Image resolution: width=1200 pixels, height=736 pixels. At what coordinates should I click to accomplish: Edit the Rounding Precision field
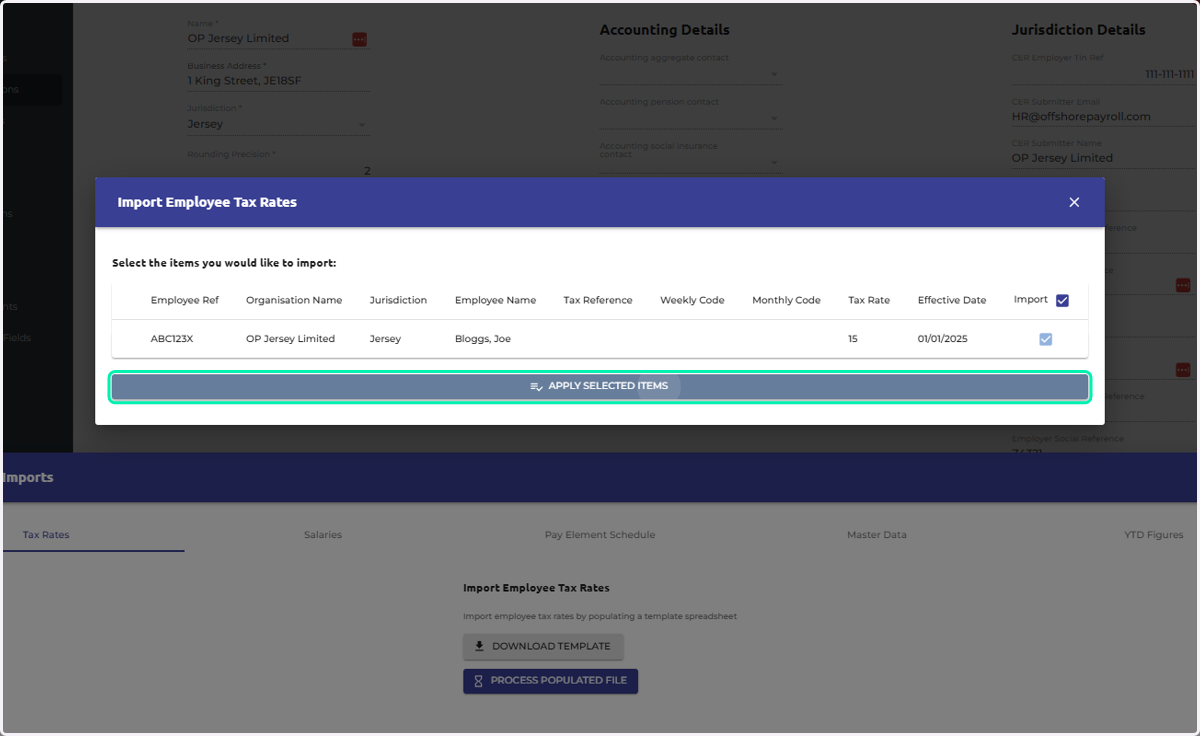279,170
